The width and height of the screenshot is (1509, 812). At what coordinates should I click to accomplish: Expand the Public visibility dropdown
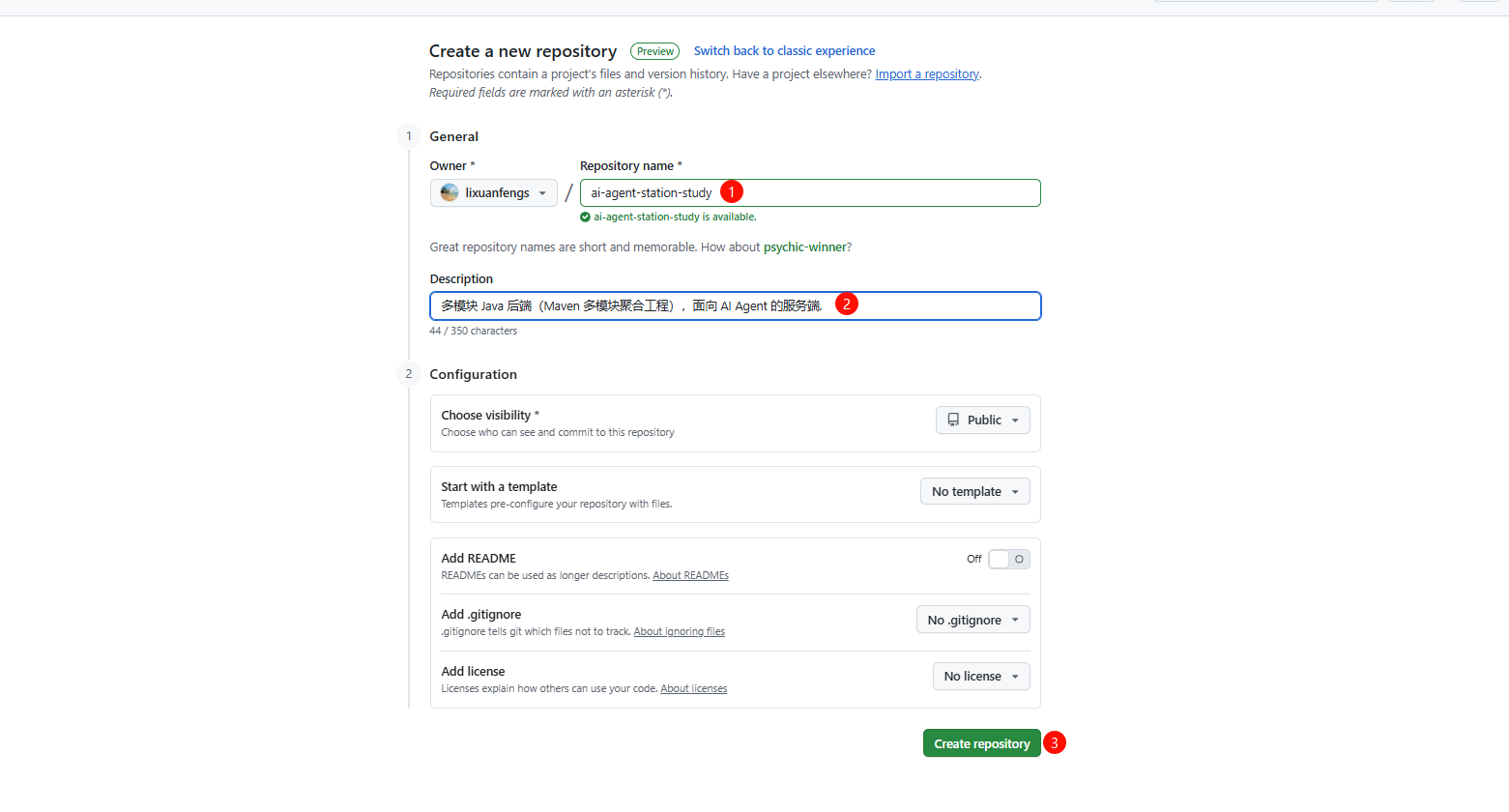click(982, 420)
